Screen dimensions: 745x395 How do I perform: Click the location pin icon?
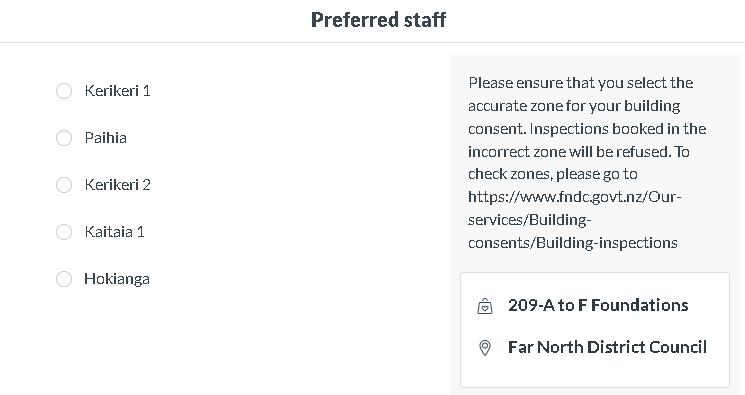click(x=485, y=348)
